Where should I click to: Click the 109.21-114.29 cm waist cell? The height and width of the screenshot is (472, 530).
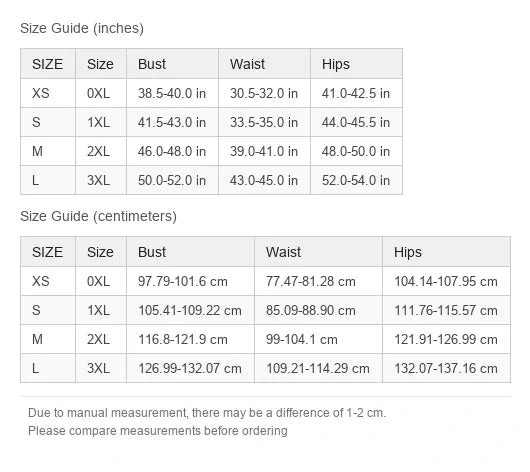(318, 369)
